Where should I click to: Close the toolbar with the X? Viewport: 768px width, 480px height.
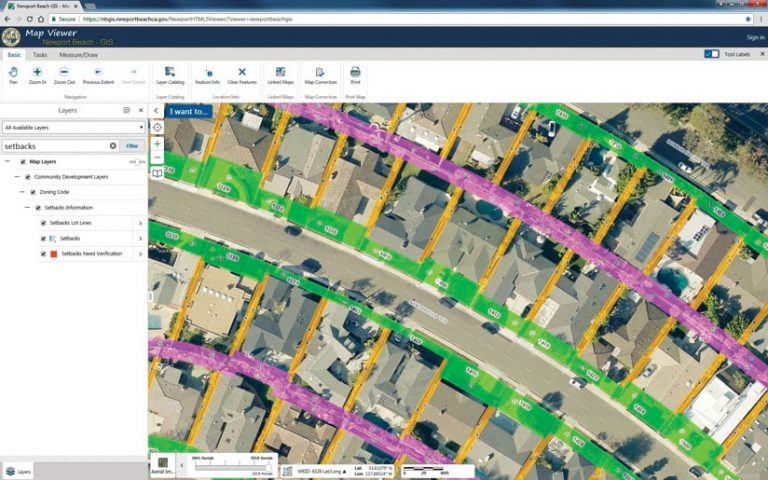(762, 54)
